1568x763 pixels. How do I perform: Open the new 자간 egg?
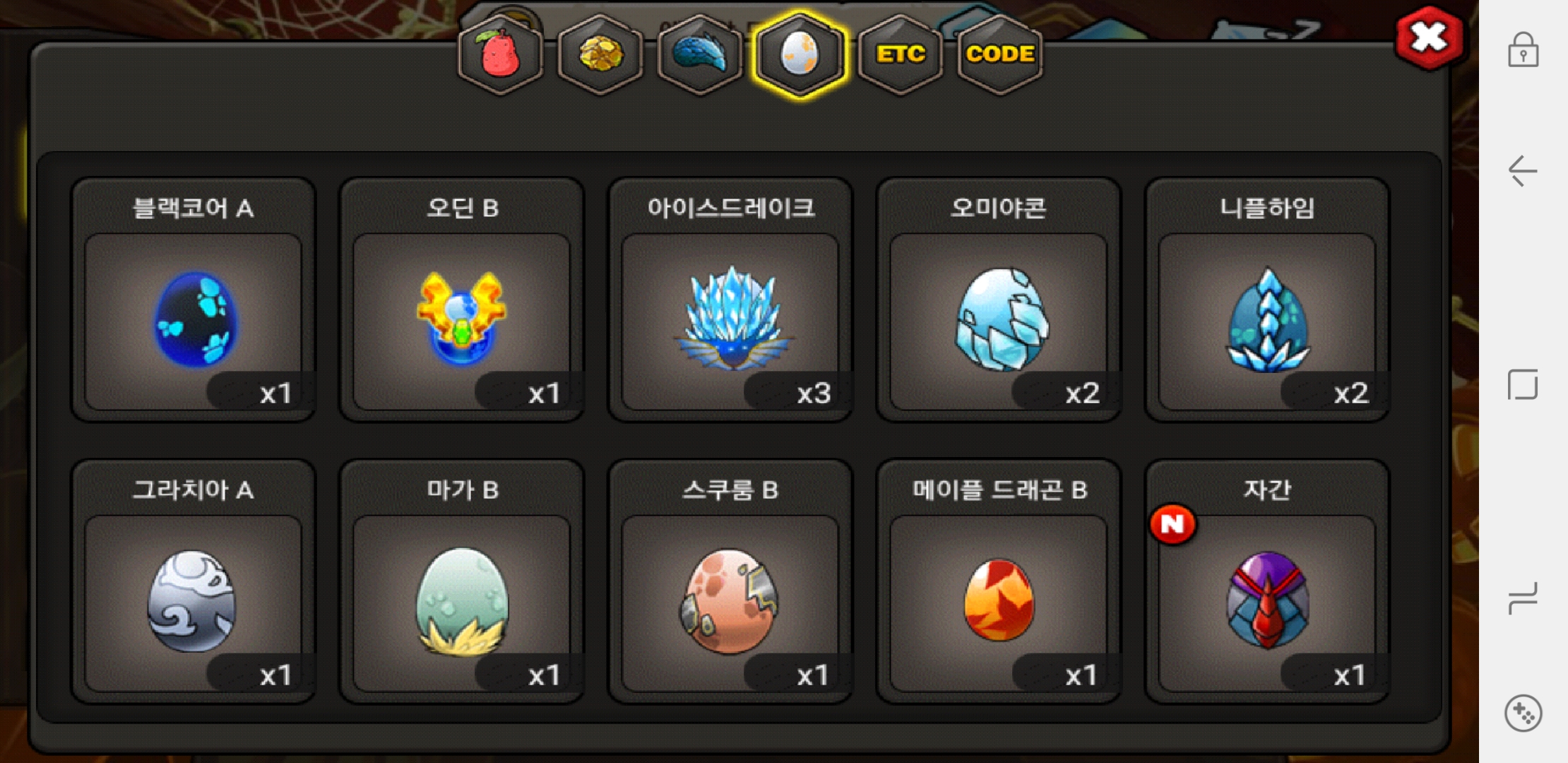pos(1267,582)
